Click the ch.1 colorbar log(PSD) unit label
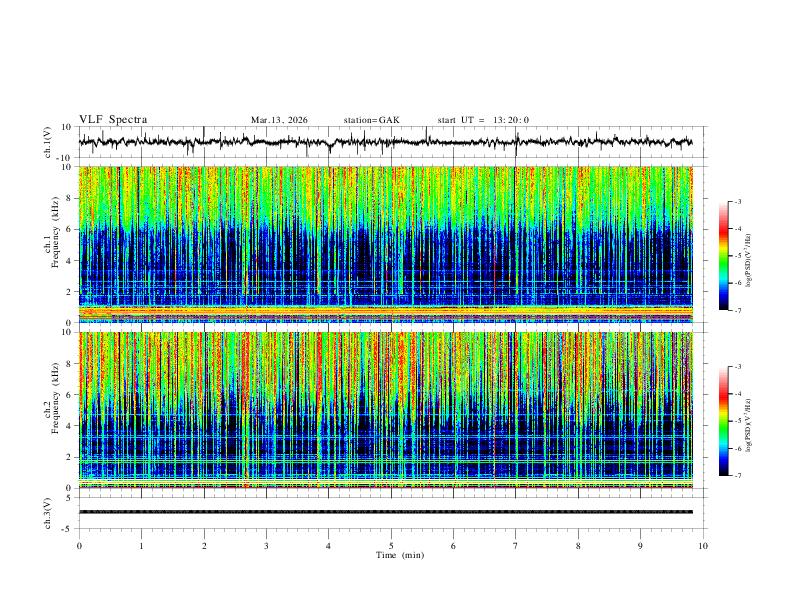Viewport: 792px width, 612px height. 749,261
